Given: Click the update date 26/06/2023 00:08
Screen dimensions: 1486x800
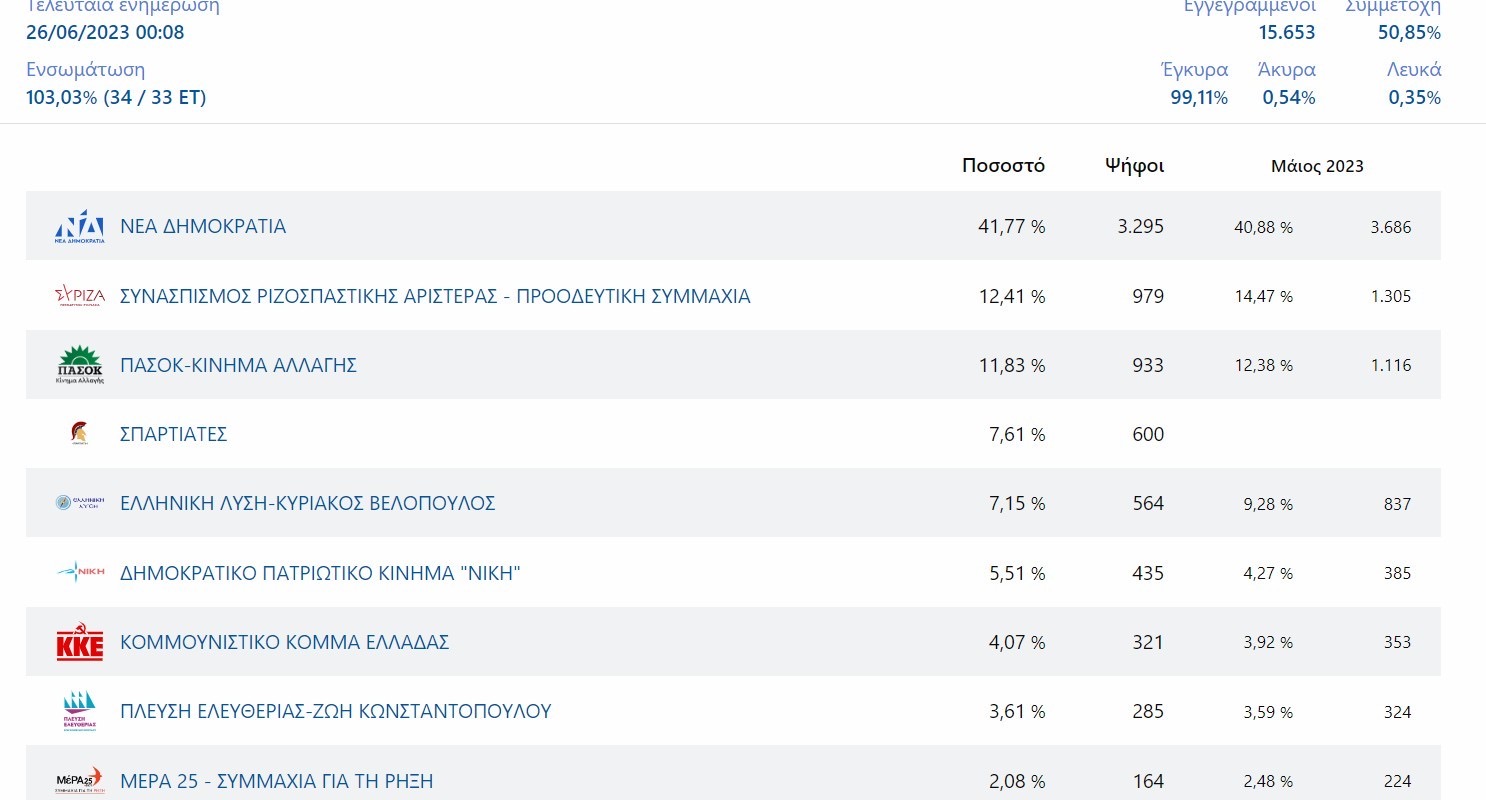Looking at the screenshot, I should click(105, 32).
